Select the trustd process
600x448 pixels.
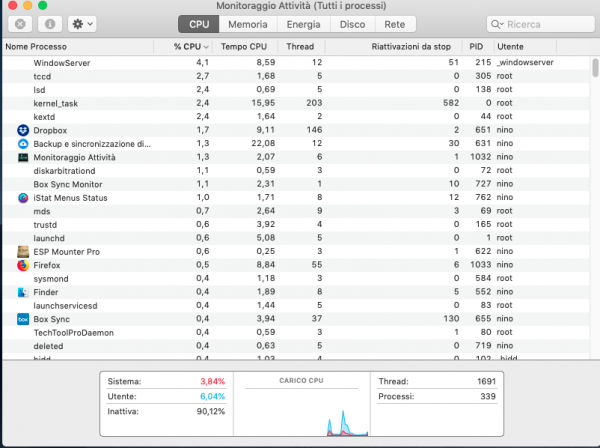pos(296,224)
